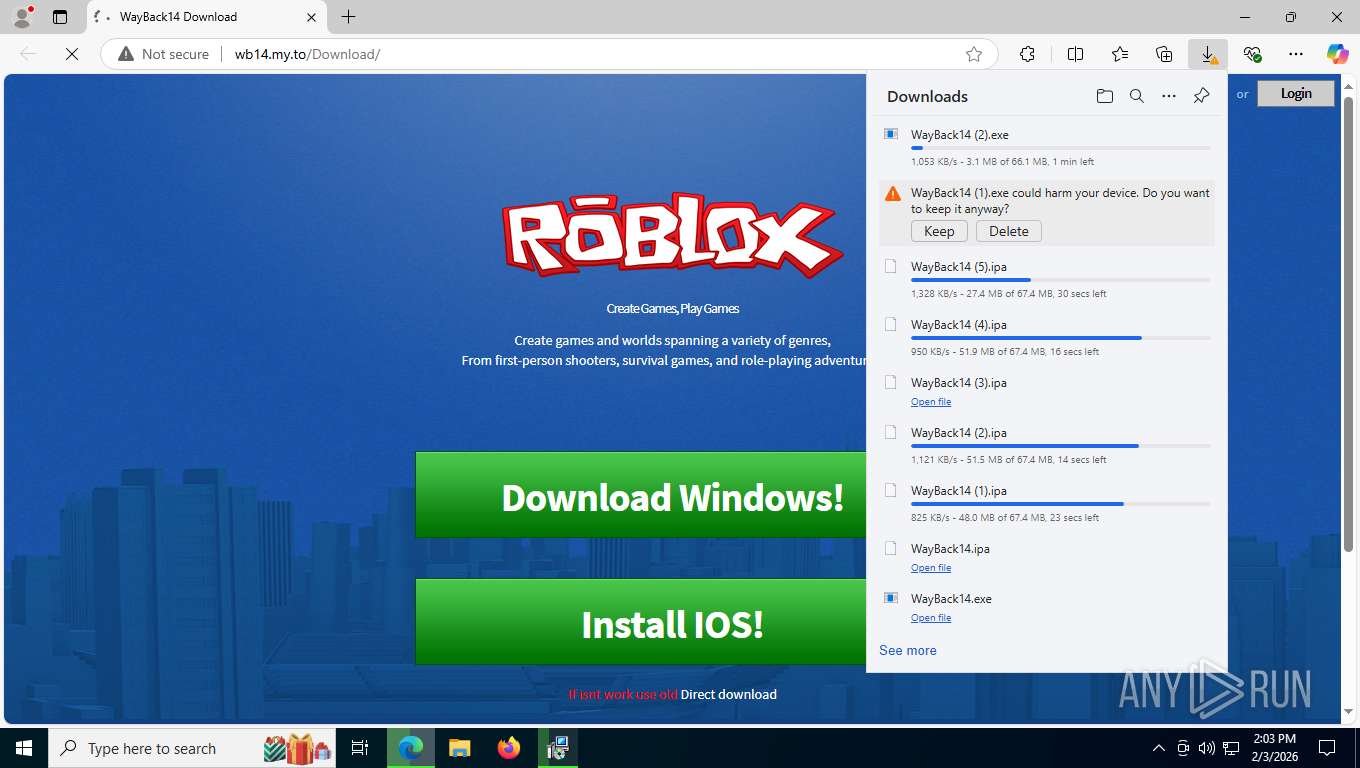Image resolution: width=1360 pixels, height=768 pixels.
Task: Select the WayBack14 Download tab
Action: [x=205, y=17]
